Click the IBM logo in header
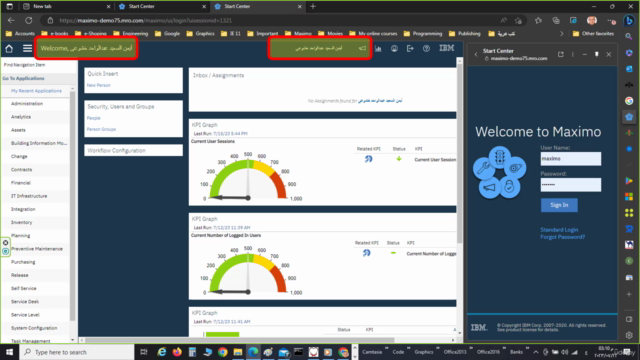This screenshot has width=640, height=360. (447, 48)
